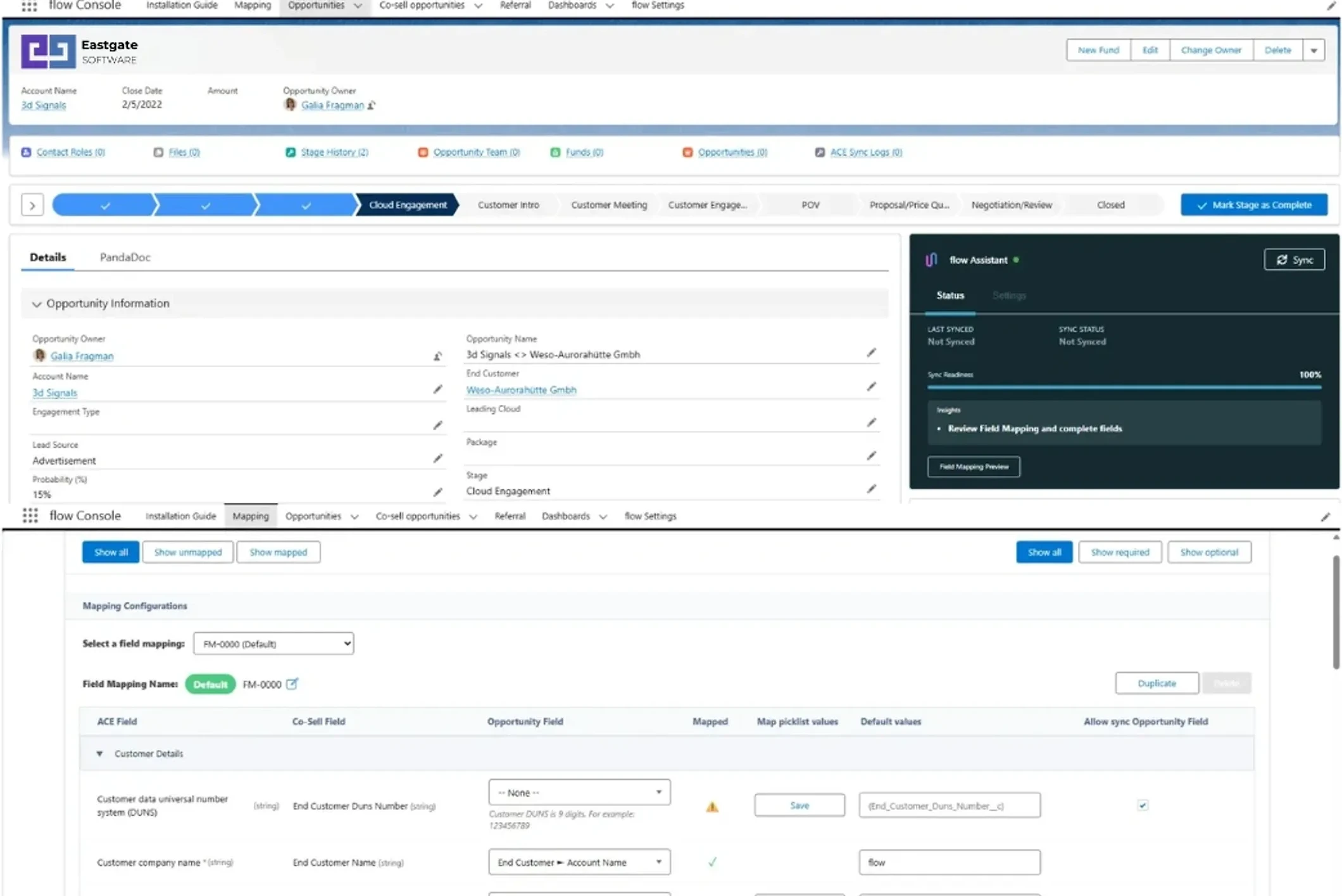Click the edit pencil in the lower flow Console nav bar
Viewport: 1342px width, 896px height.
point(1326,517)
